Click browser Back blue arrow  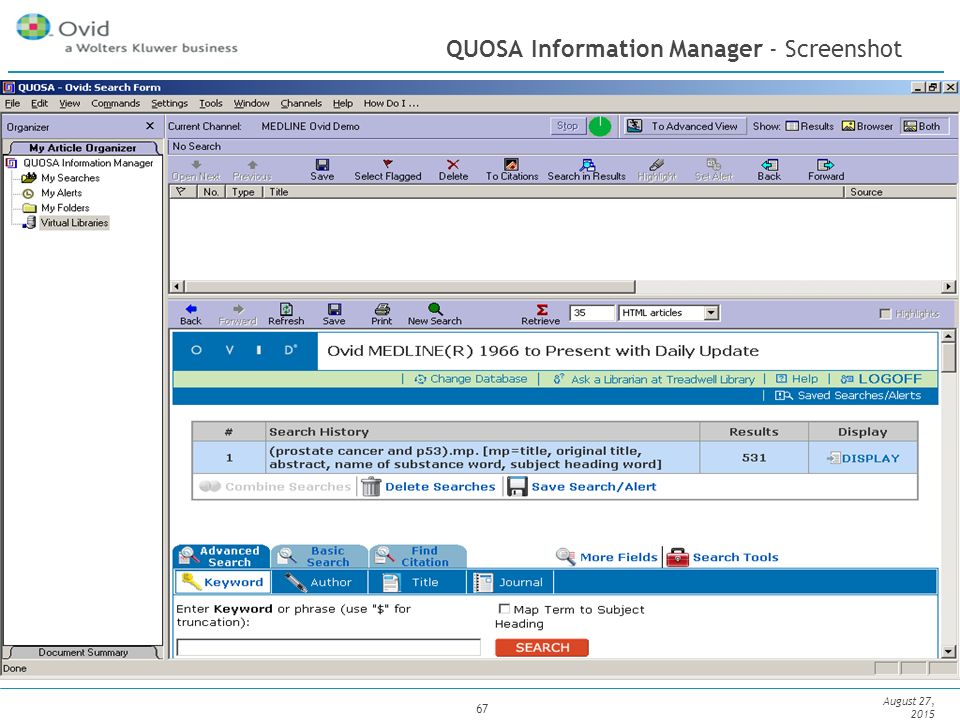[x=191, y=309]
